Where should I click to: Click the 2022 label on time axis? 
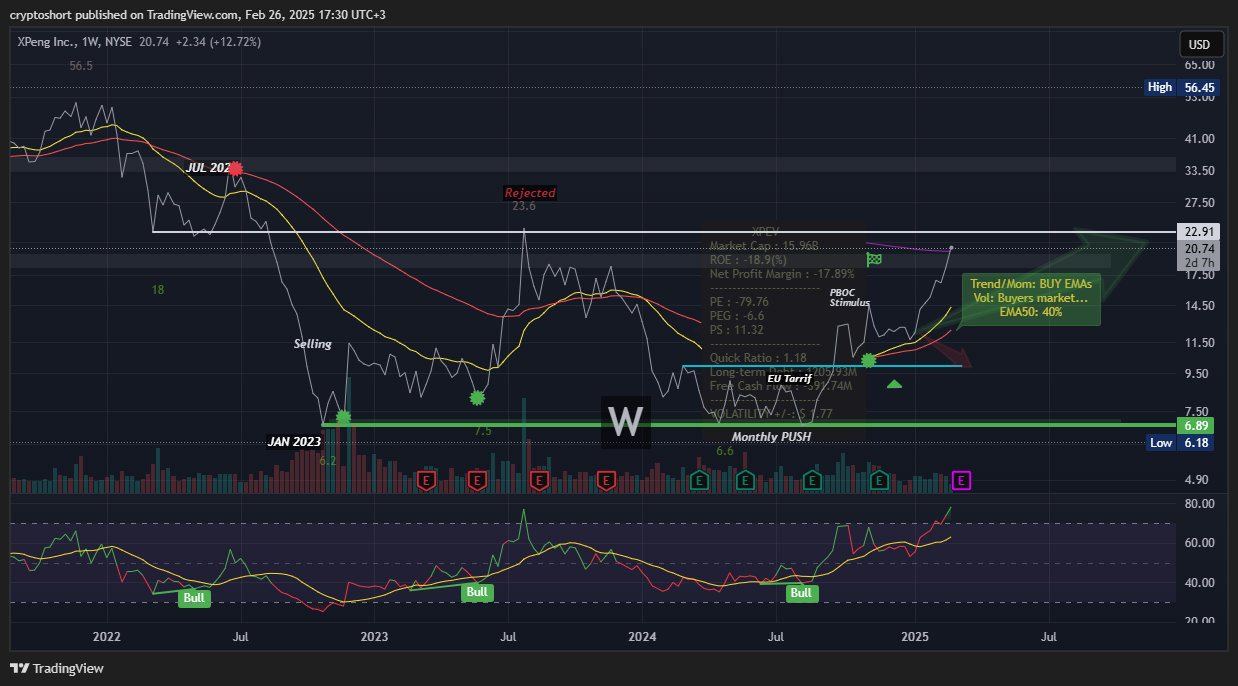(x=106, y=635)
